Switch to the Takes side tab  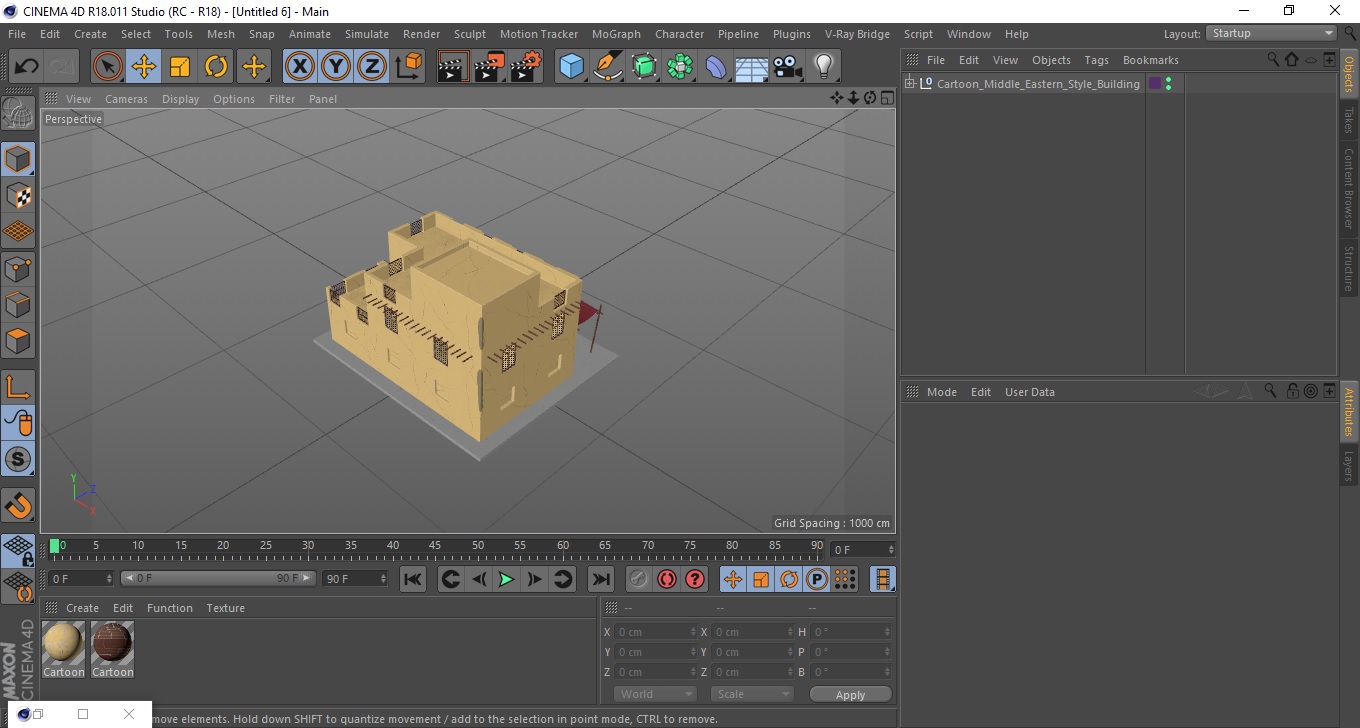pos(1349,120)
